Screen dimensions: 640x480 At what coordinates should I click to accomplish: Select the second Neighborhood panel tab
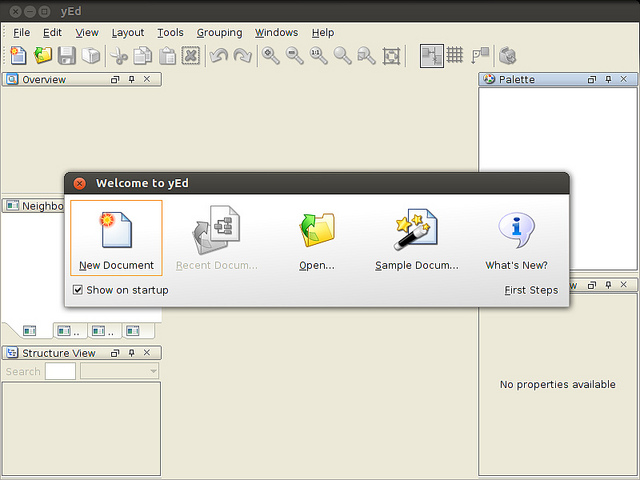pyautogui.click(x=69, y=331)
